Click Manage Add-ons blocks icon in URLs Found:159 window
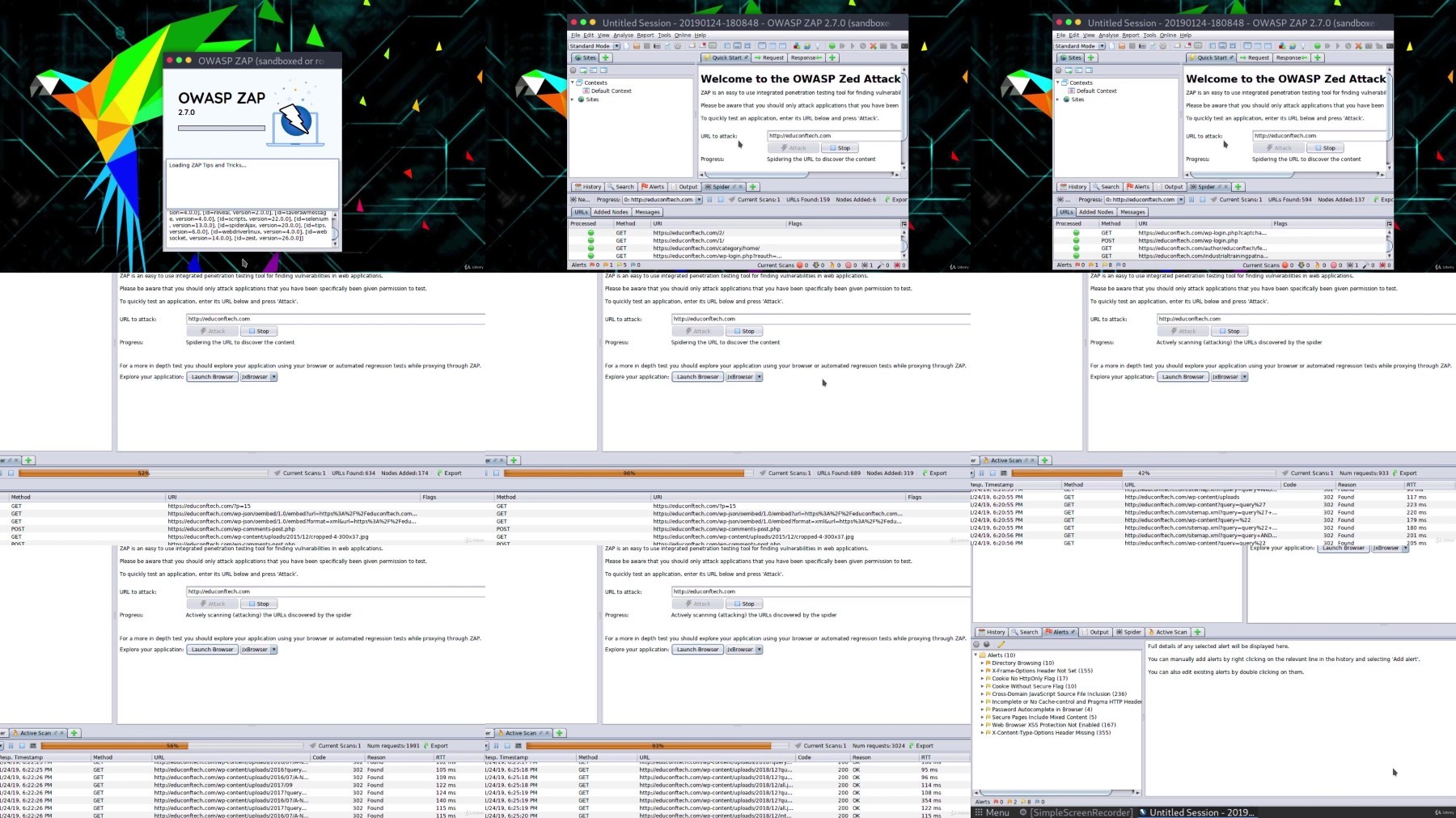This screenshot has width=1456, height=818. 797,46
